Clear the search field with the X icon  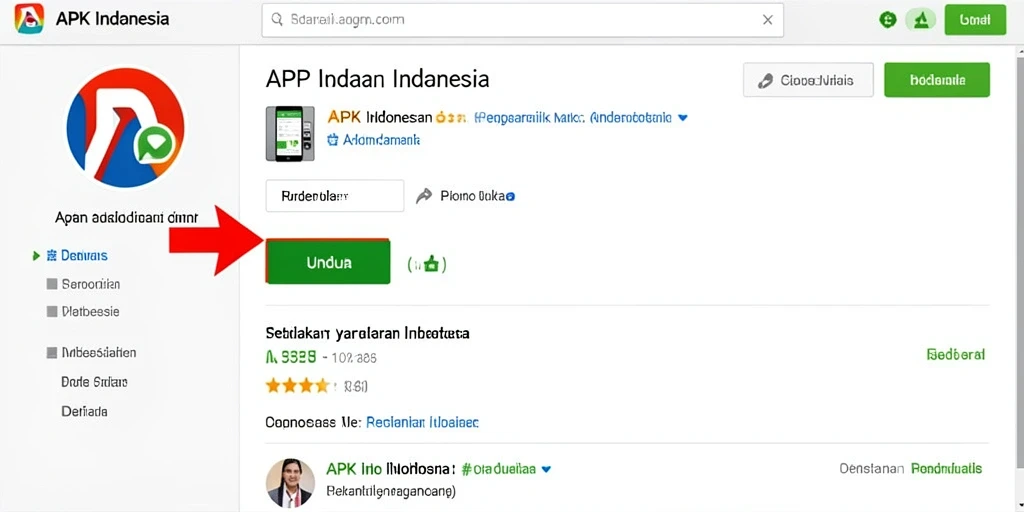click(768, 20)
